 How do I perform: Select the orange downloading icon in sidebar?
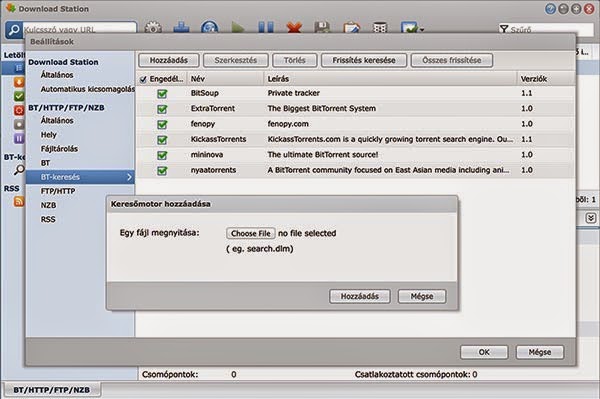[x=19, y=82]
